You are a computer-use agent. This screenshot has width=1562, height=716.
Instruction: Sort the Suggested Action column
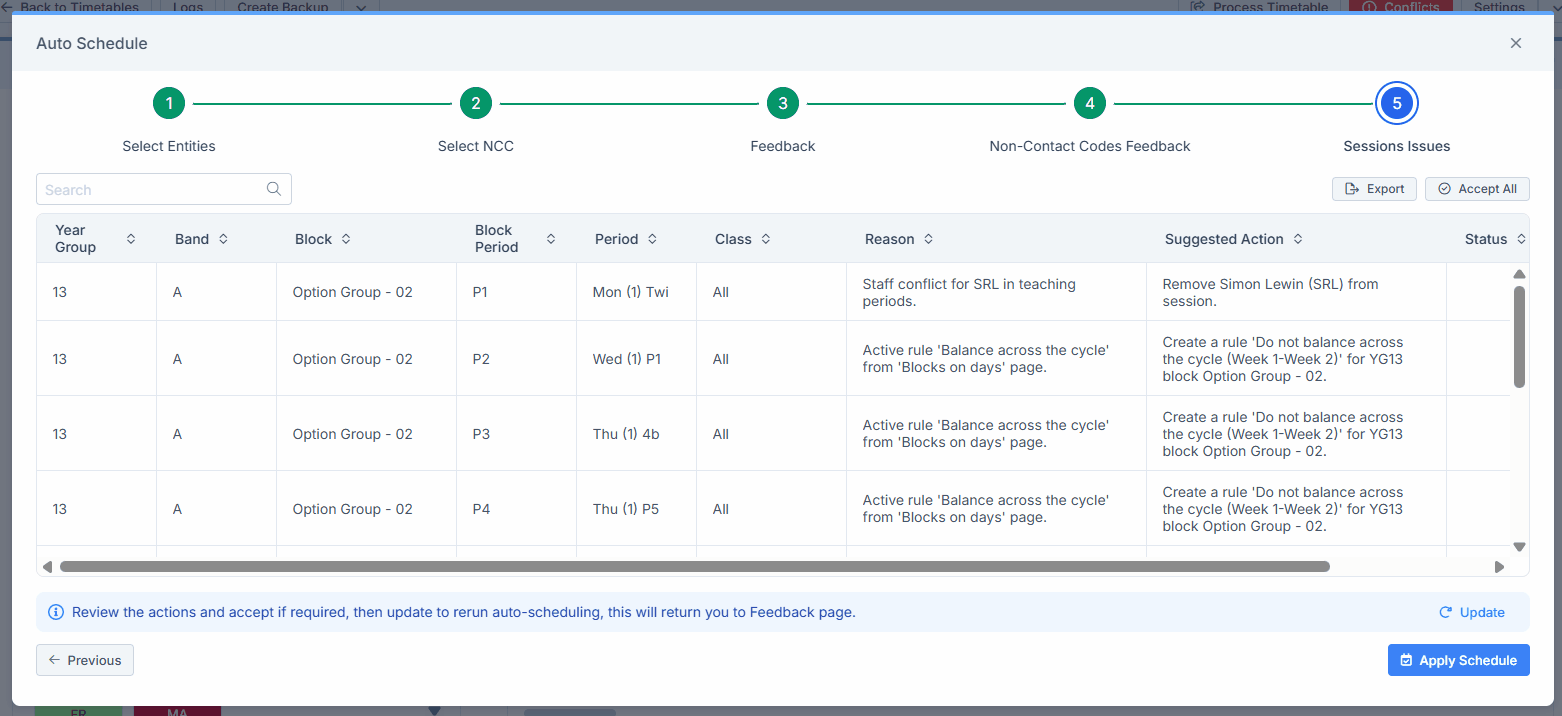(x=1298, y=239)
